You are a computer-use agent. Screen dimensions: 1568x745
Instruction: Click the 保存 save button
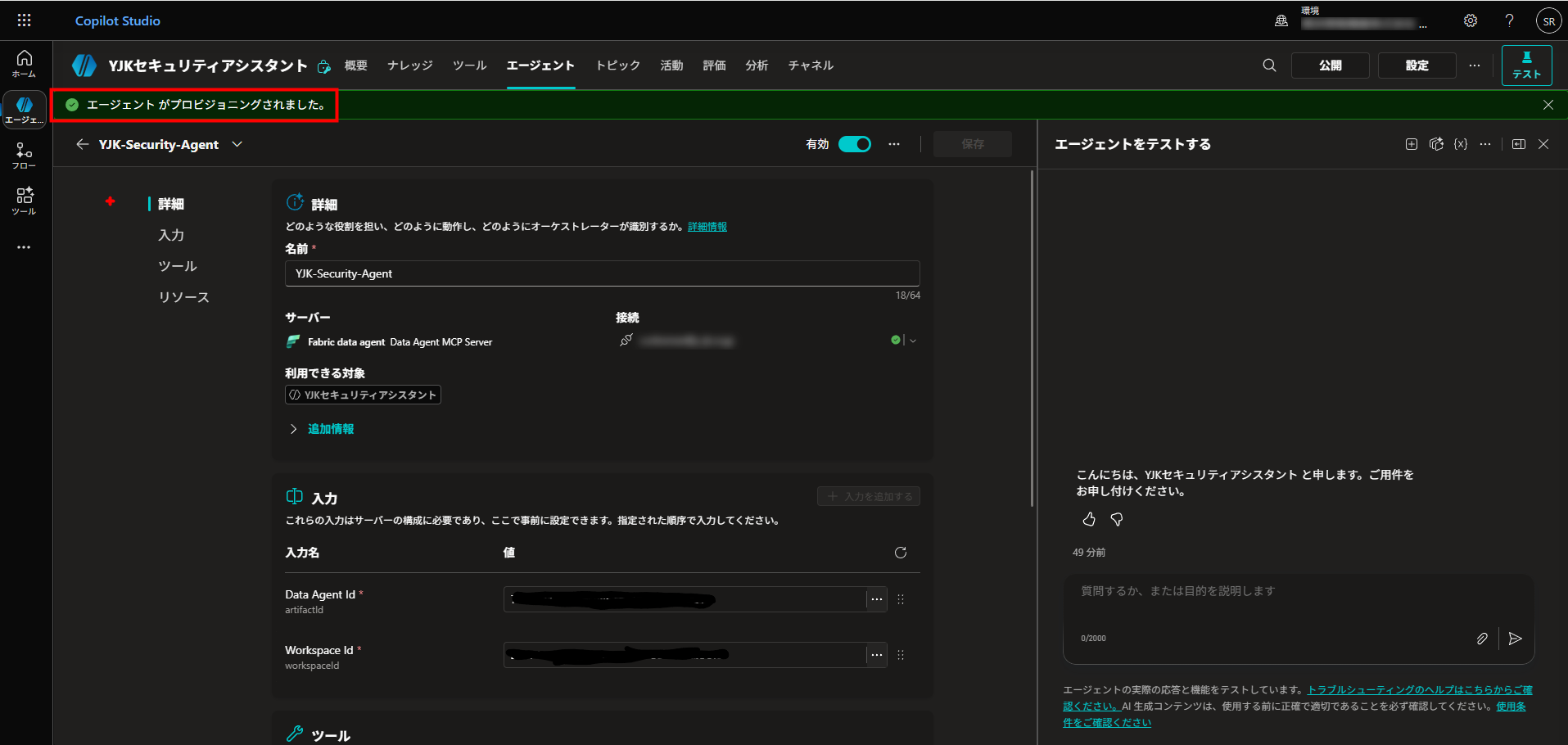(x=973, y=144)
